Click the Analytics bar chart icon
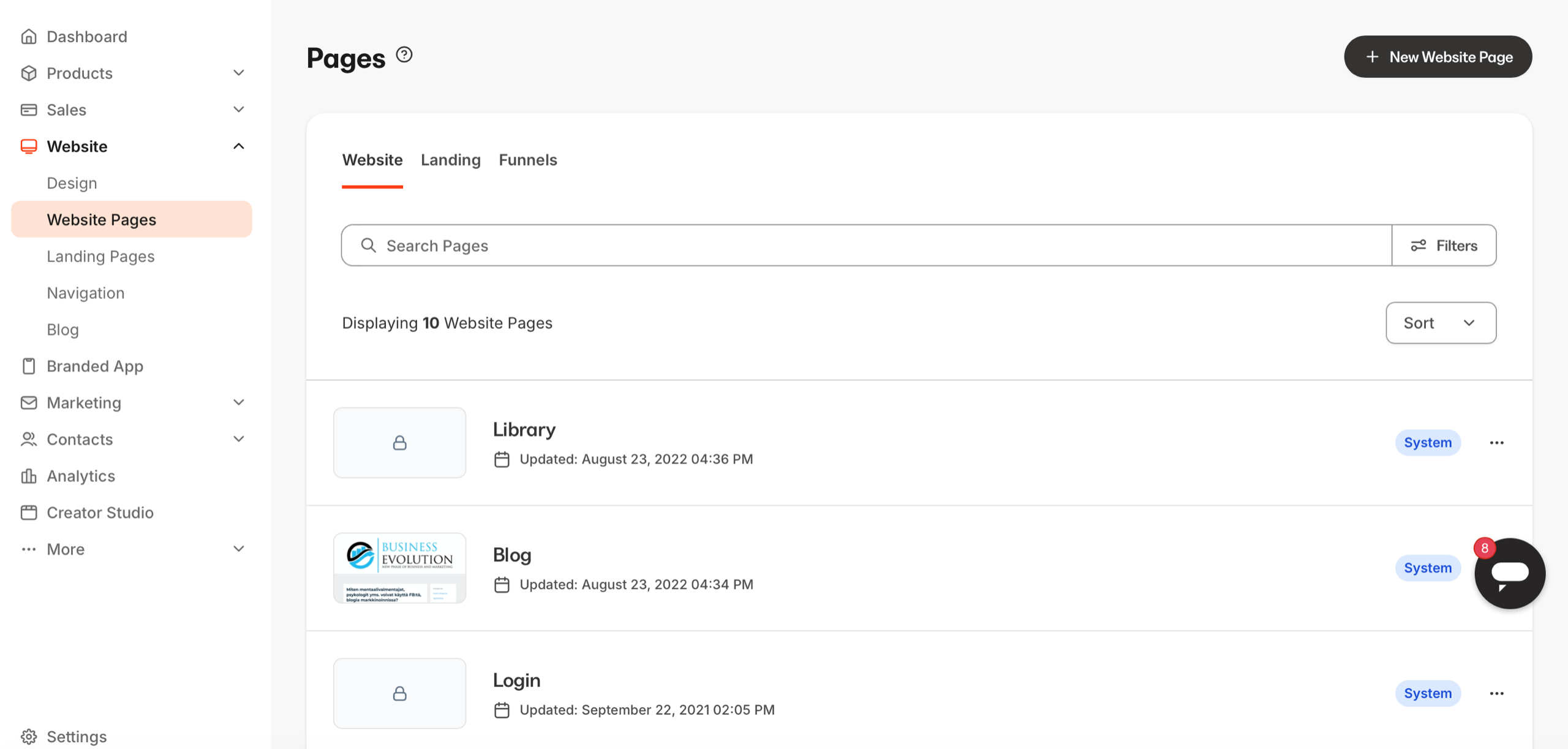 [29, 476]
